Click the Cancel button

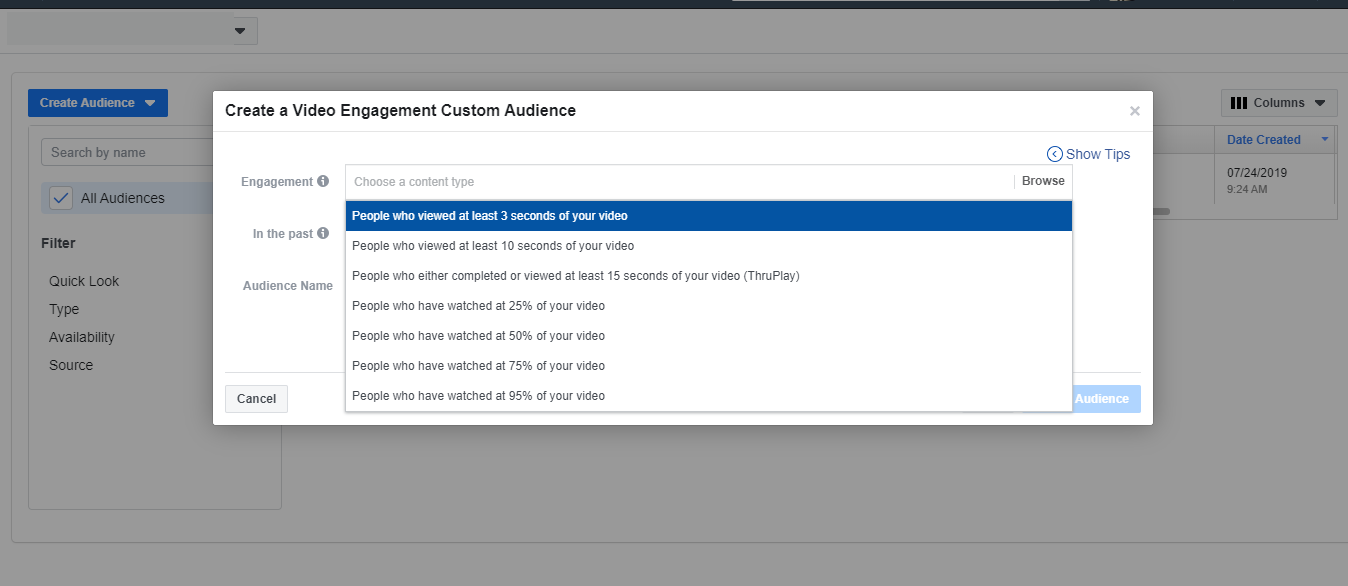(256, 399)
